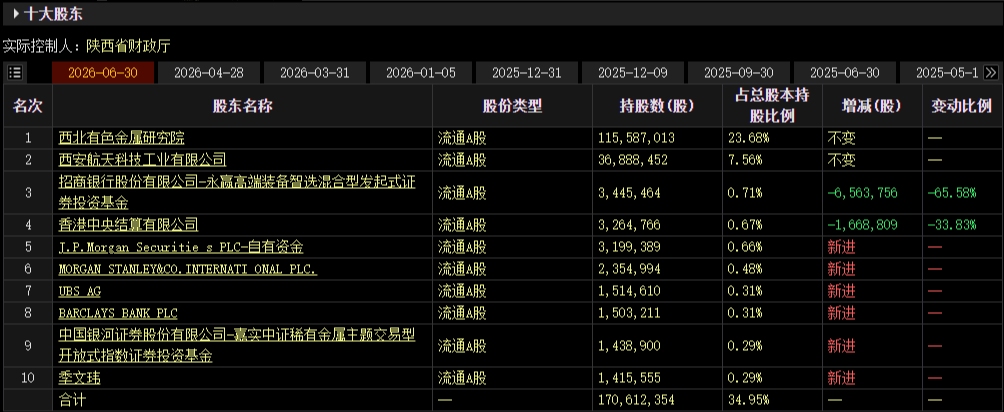Select the 2025-12-09 tab

click(x=633, y=72)
